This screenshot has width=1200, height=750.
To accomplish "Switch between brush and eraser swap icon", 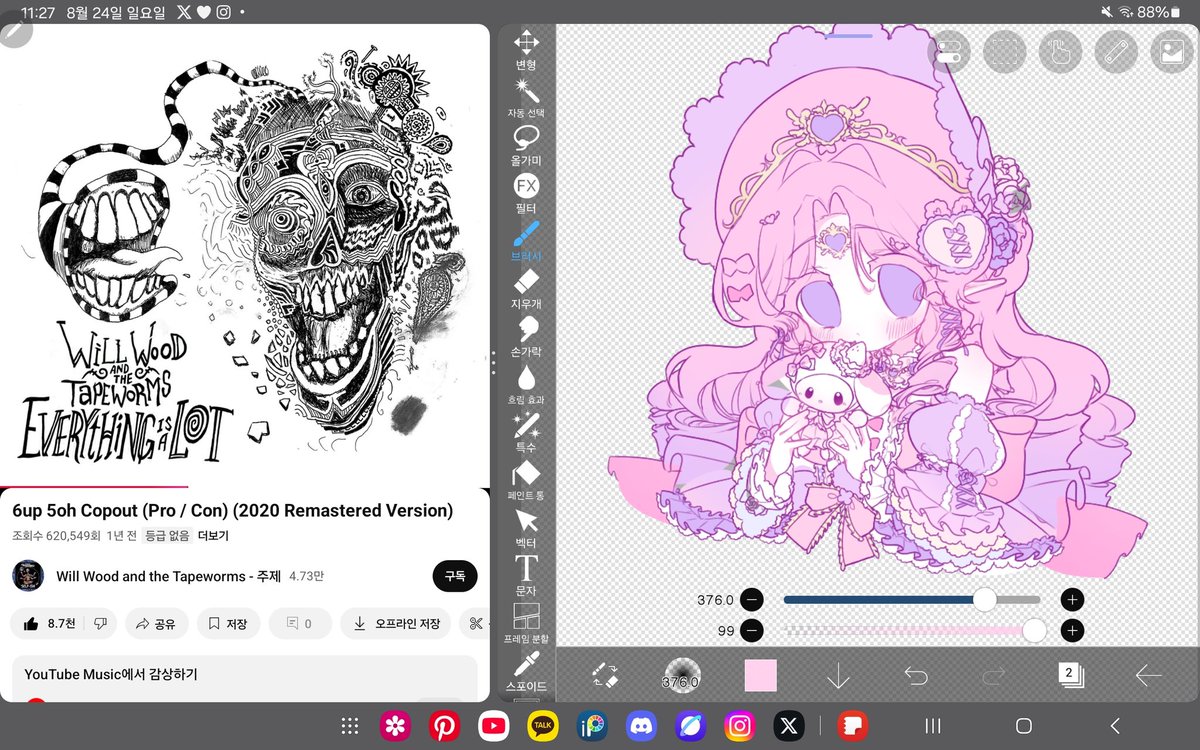I will point(604,675).
